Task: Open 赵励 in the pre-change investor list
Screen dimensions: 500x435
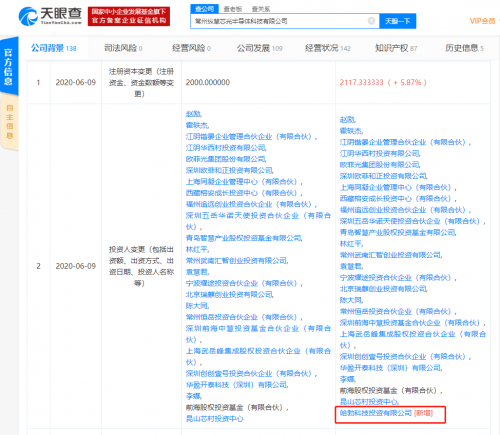Action: 194,114
